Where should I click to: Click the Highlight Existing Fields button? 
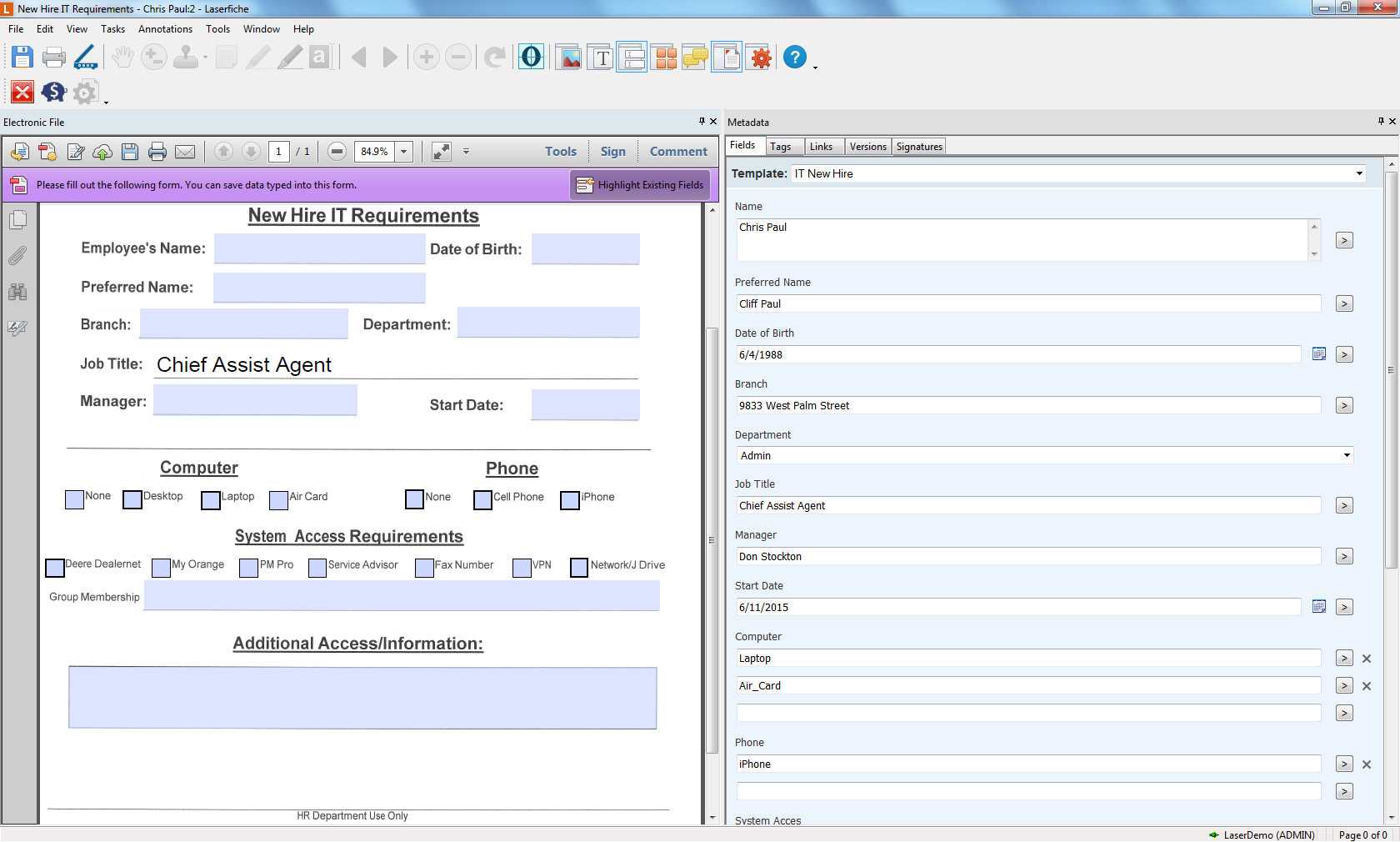[x=640, y=185]
